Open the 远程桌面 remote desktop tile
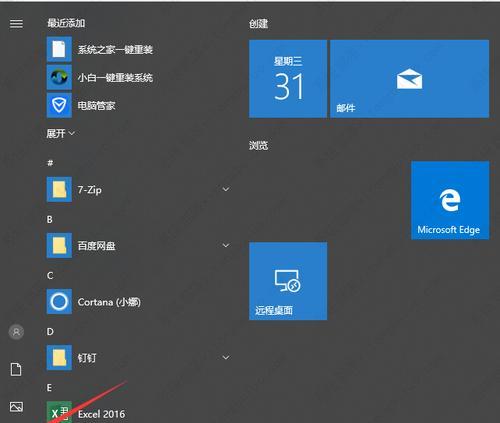Image resolution: width=500 pixels, height=423 pixels. click(x=288, y=281)
